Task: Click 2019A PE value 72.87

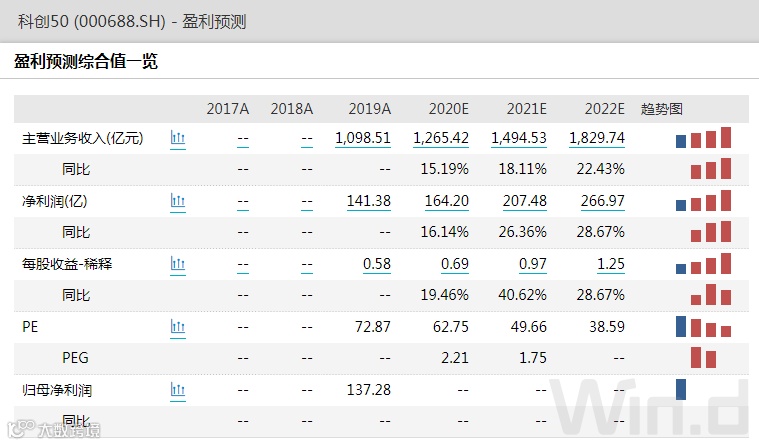Action: 373,327
